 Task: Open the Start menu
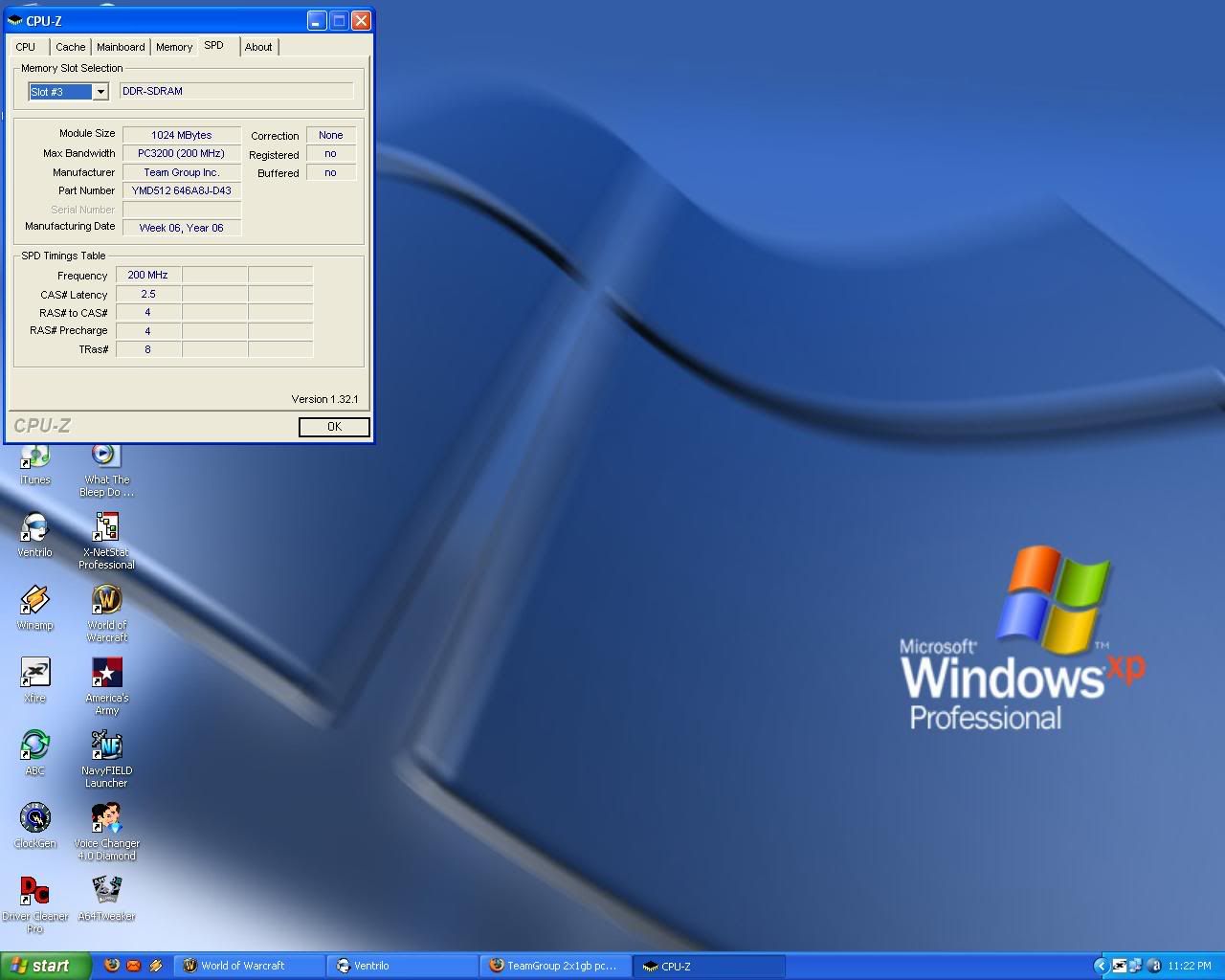coord(46,966)
